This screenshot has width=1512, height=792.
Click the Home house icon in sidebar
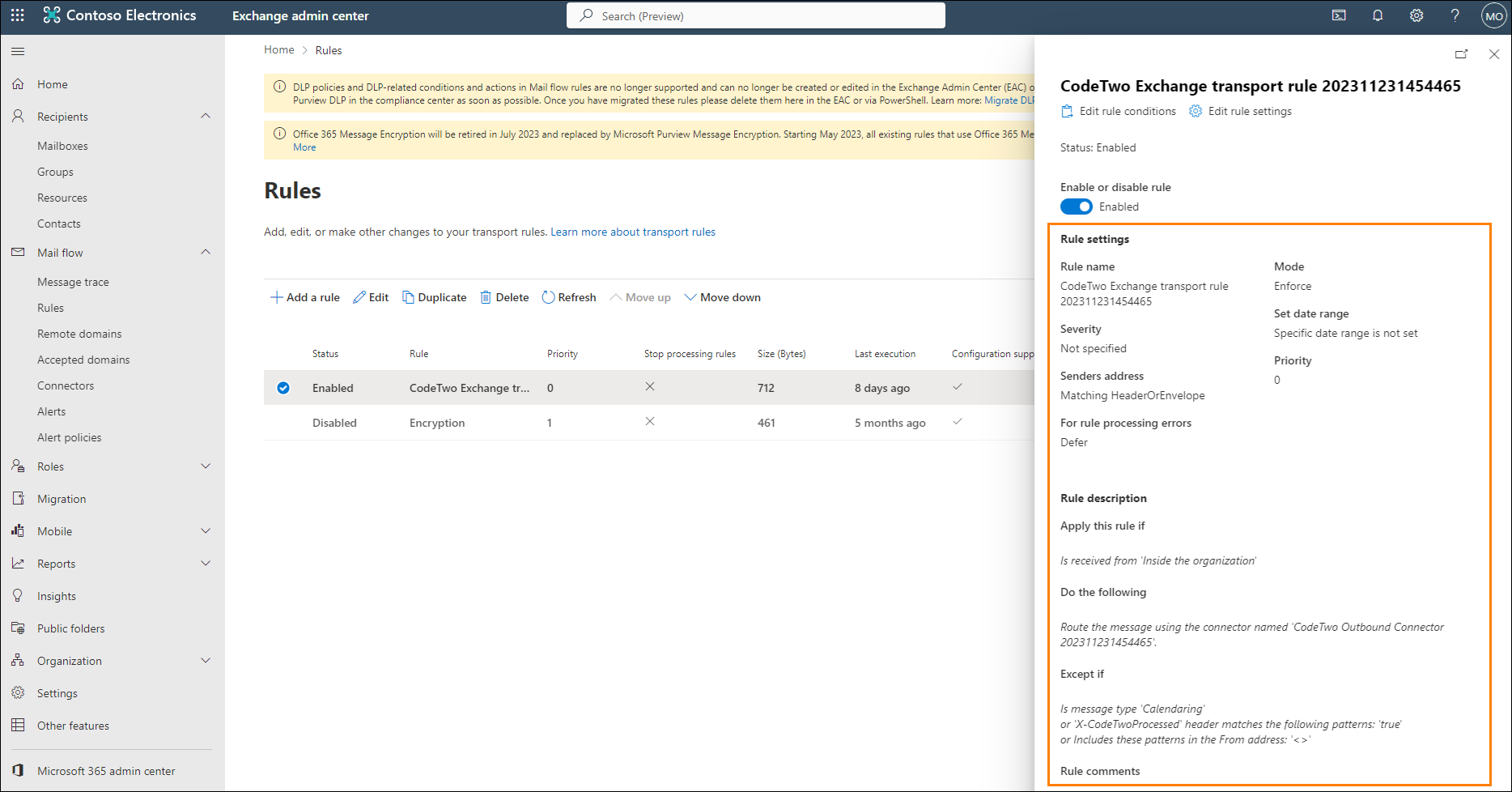pos(18,83)
